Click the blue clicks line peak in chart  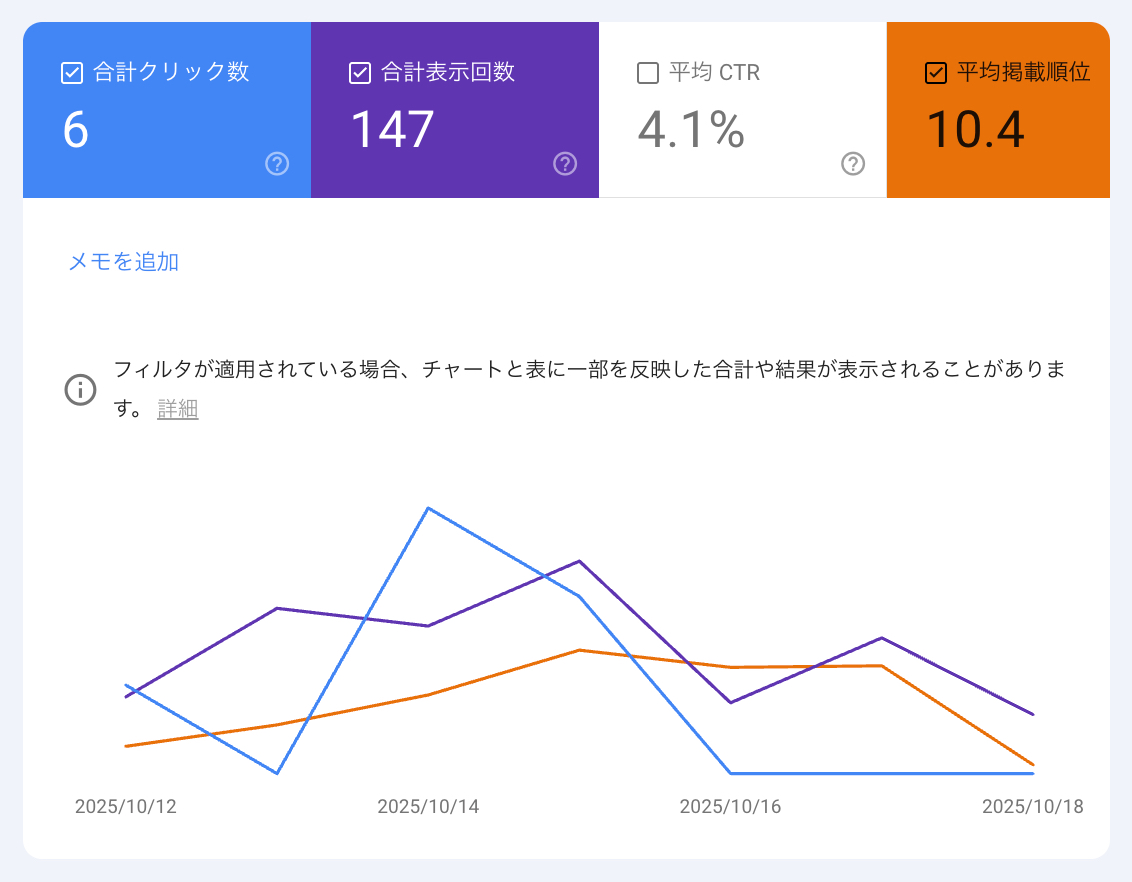[428, 508]
